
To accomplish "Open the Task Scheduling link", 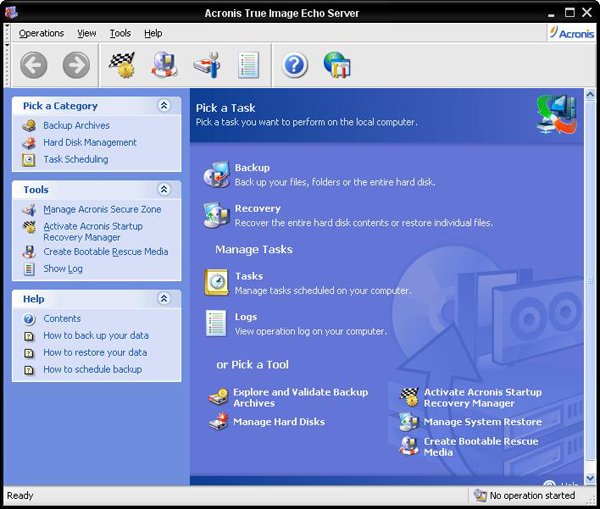I will pos(76,159).
